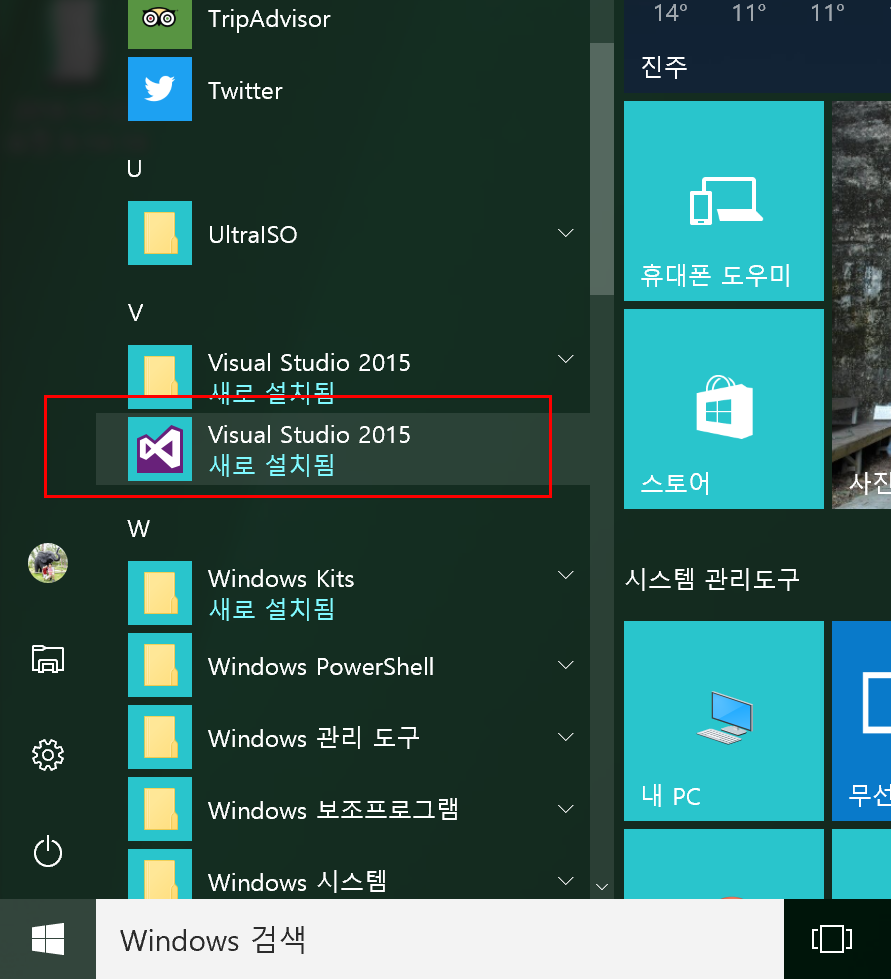This screenshot has width=891, height=979.
Task: Expand the Windows 관리 도구 chevron
Action: click(566, 737)
